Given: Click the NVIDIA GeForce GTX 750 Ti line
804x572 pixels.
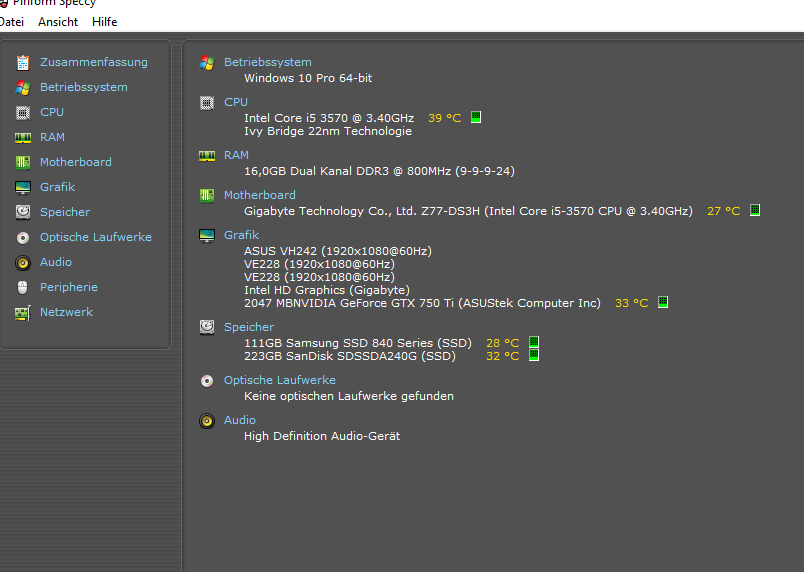Looking at the screenshot, I should (423, 303).
